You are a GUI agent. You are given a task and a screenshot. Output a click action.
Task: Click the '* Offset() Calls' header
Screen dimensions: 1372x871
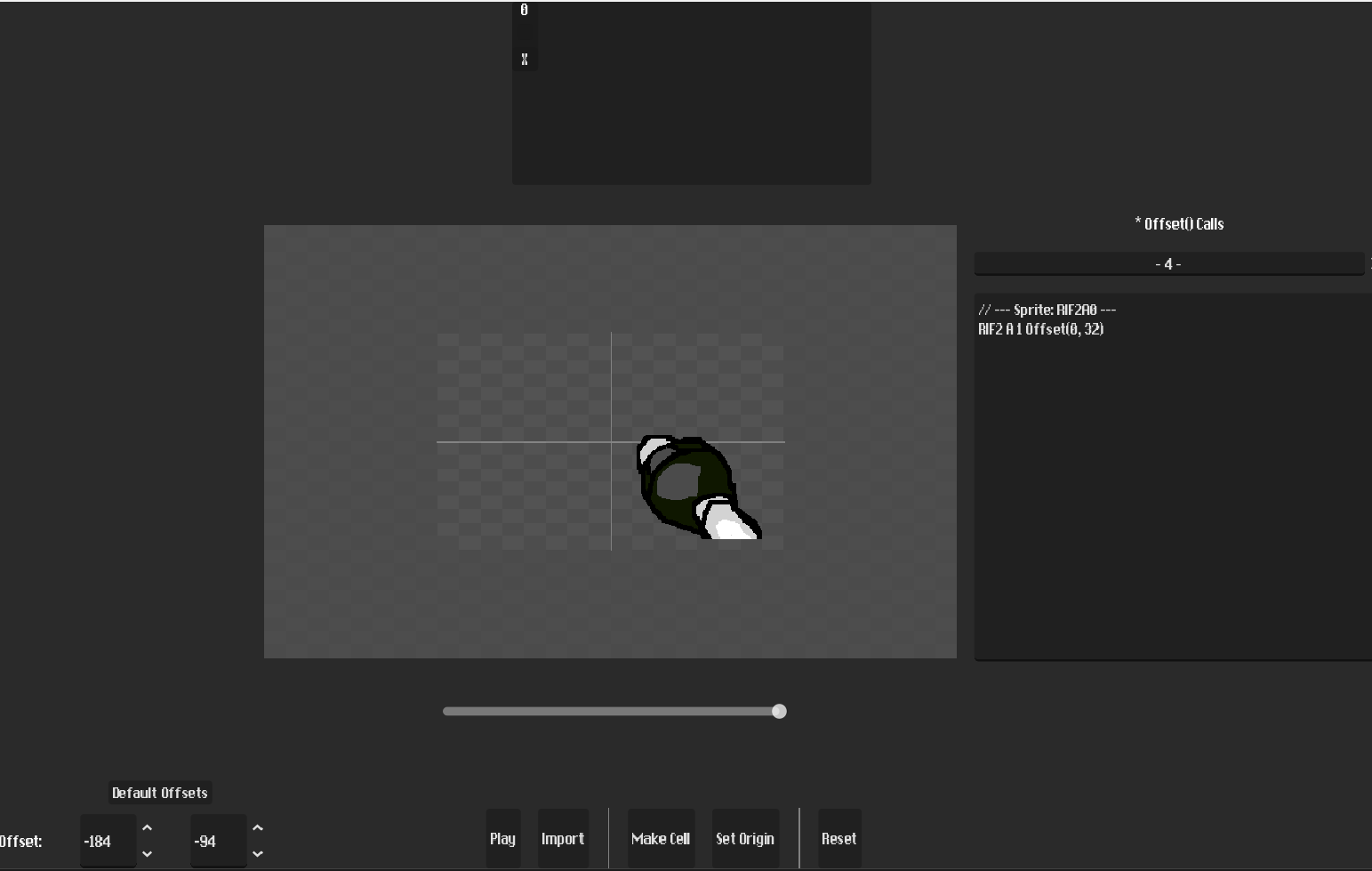pyautogui.click(x=1179, y=224)
